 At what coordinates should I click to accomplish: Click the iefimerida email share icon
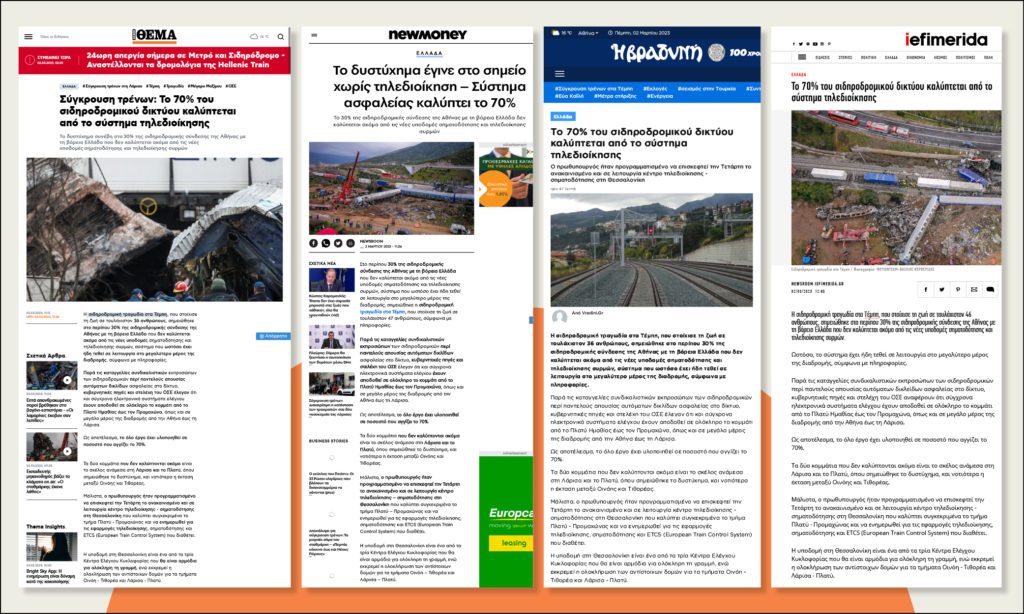[x=975, y=290]
